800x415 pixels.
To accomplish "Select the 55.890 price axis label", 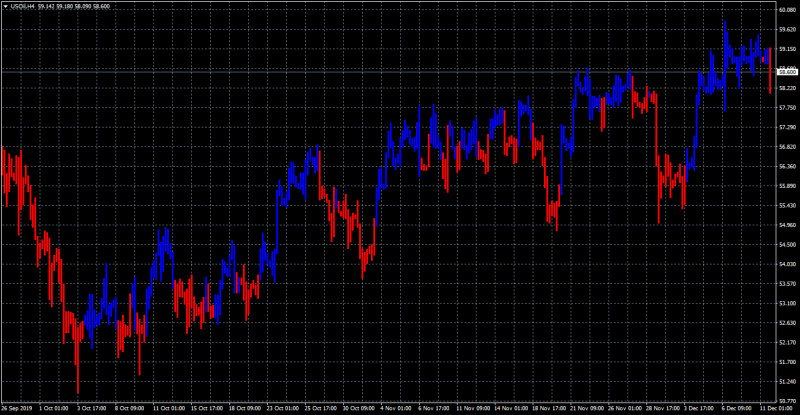I will 787,186.
